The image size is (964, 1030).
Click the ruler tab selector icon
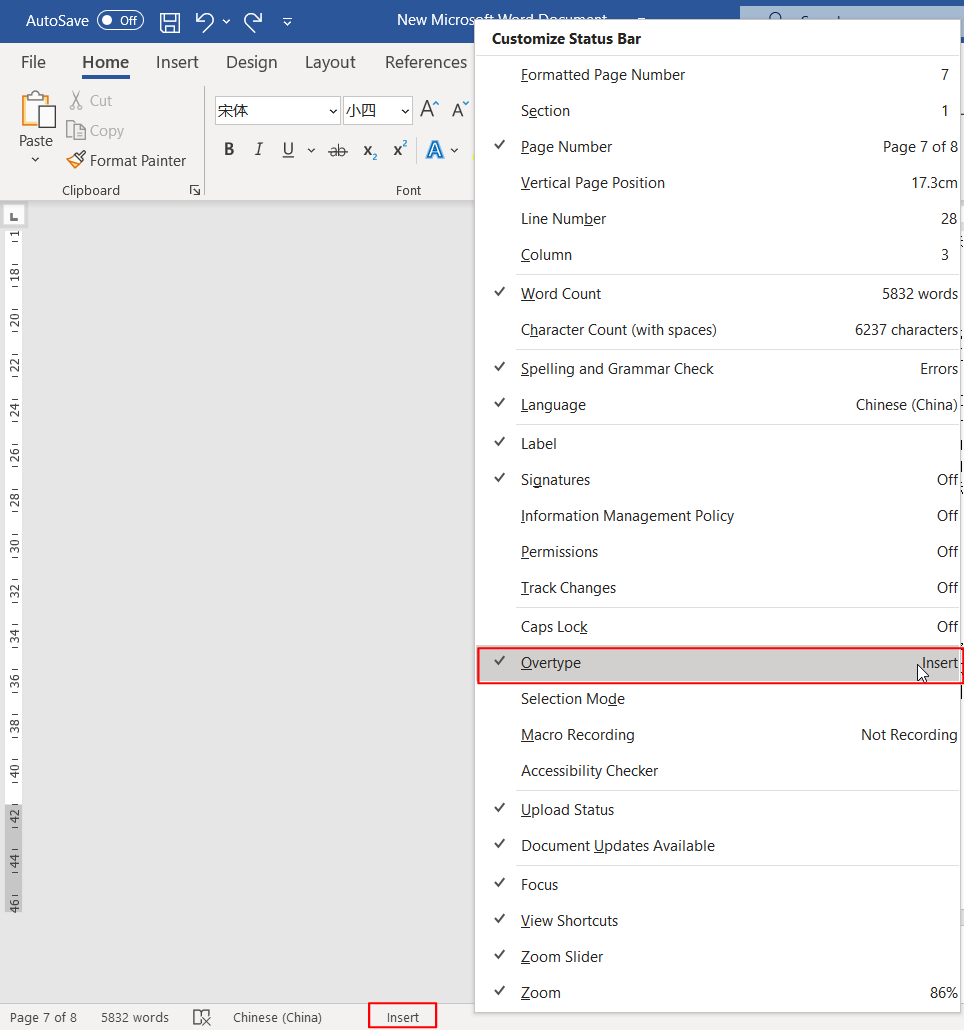tap(14, 216)
